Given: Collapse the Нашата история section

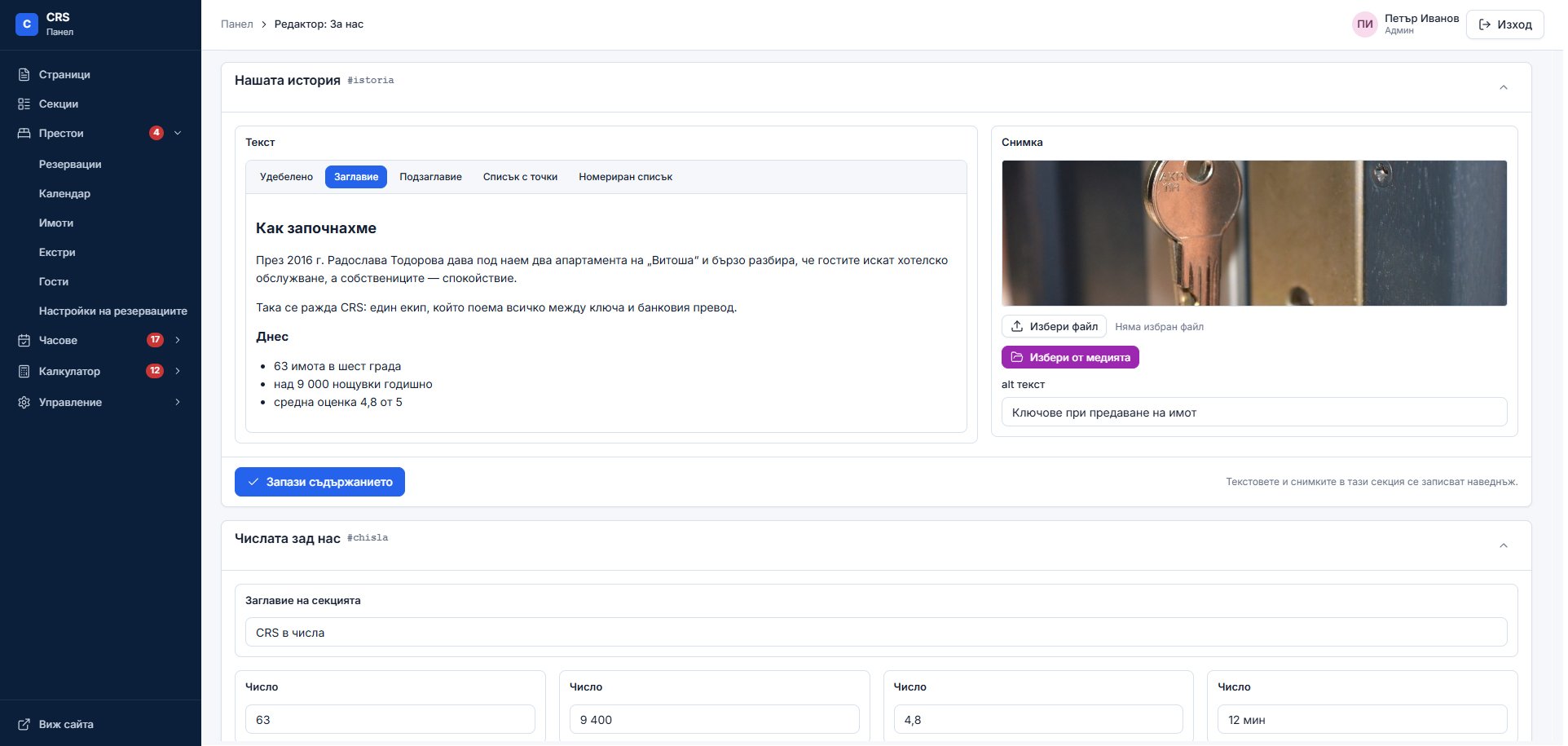Looking at the screenshot, I should click(1504, 87).
